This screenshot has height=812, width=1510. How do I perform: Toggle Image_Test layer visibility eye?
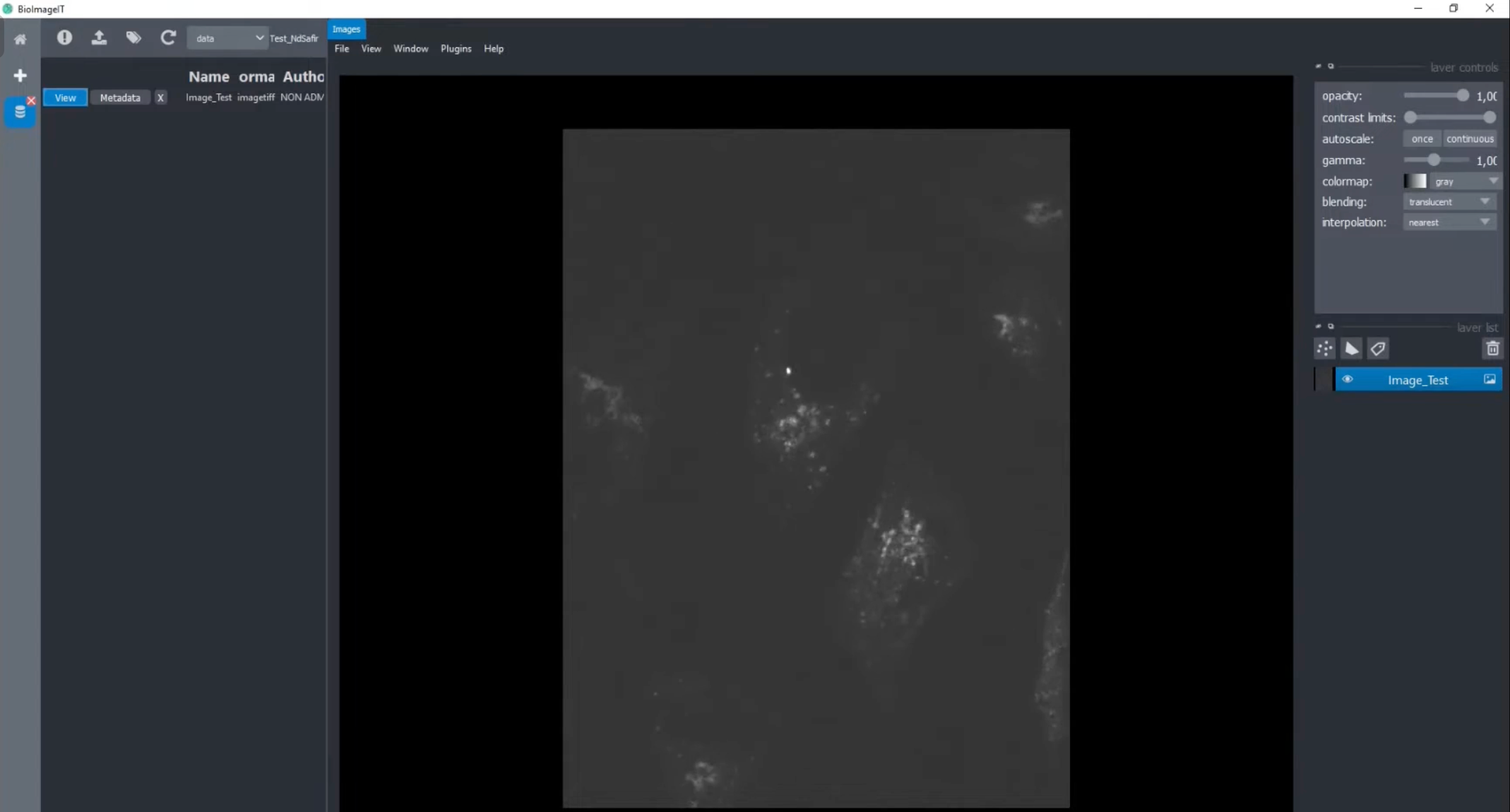[x=1348, y=379]
